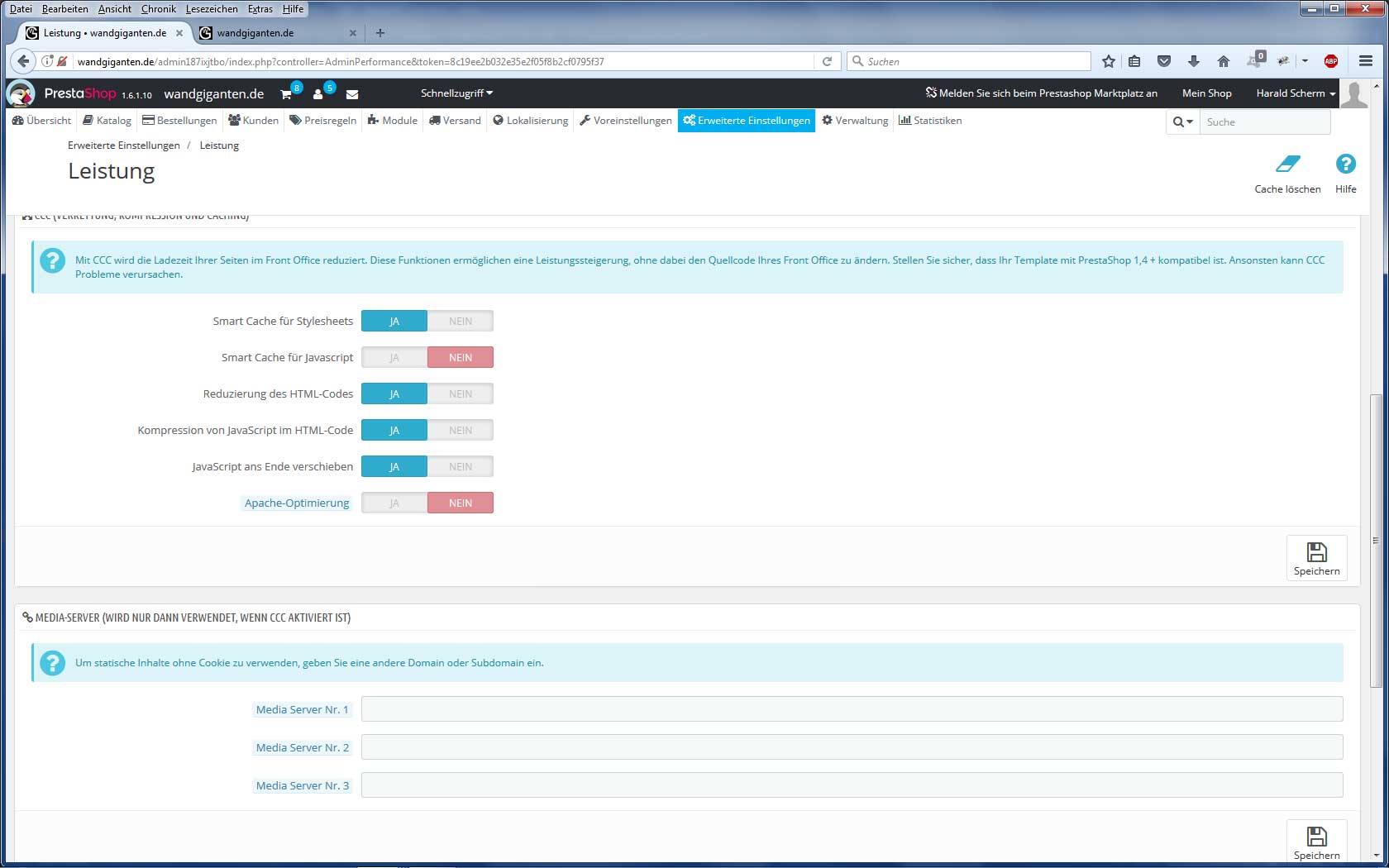Set Smart Cache für Stylesheets to JA

[394, 321]
